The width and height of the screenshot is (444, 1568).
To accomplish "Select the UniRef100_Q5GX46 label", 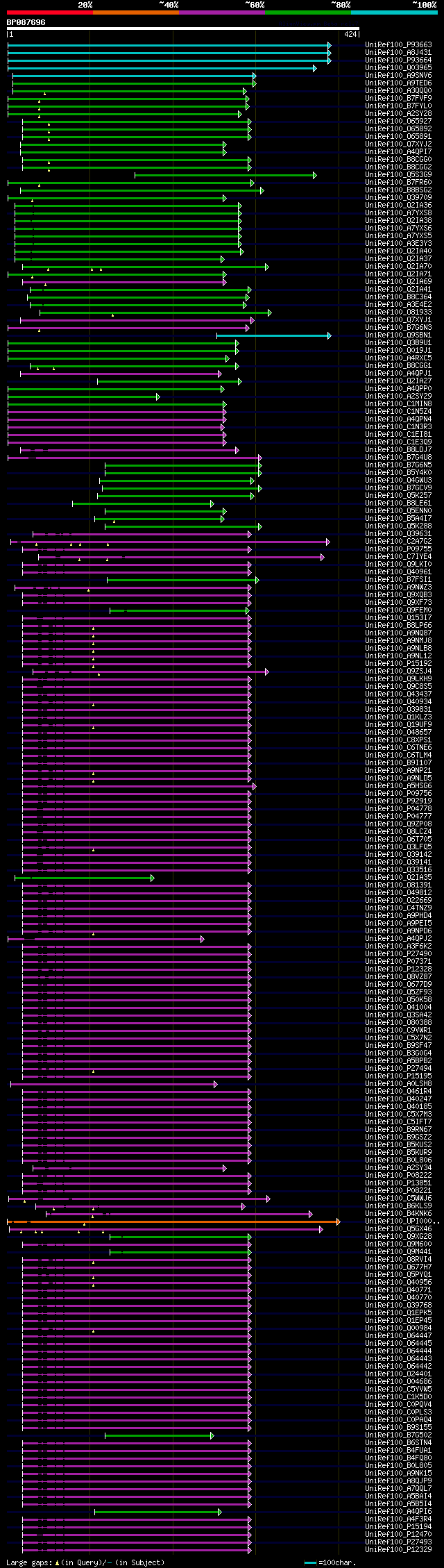I will 398,1229.
